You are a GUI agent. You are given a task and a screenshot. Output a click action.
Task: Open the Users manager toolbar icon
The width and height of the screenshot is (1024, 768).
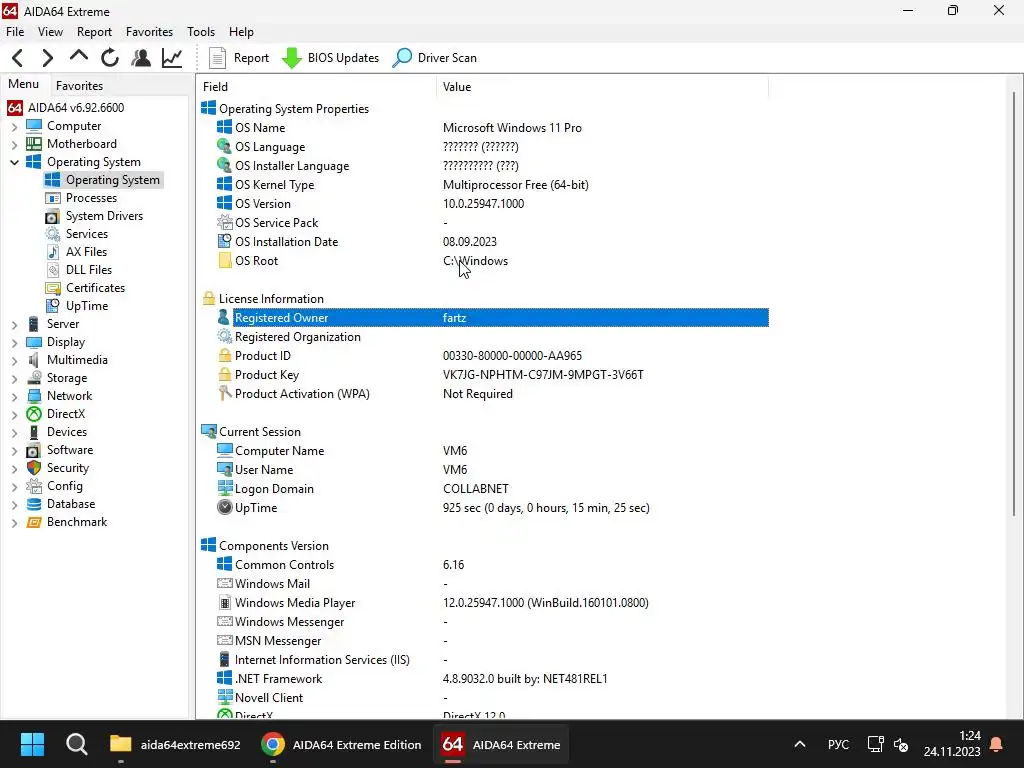pyautogui.click(x=140, y=58)
